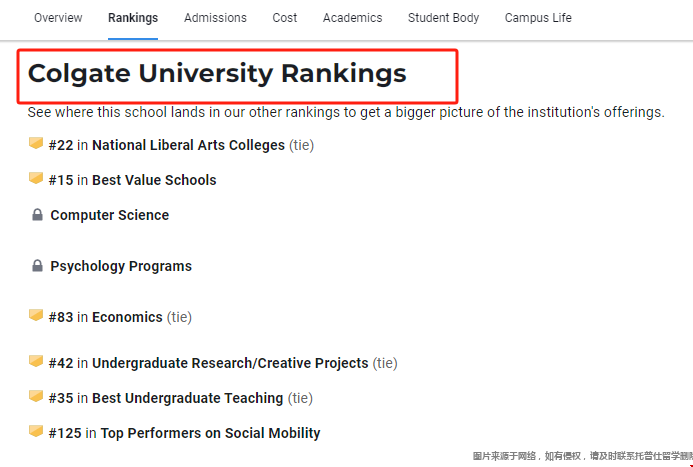Go to the Cost tab
Screen dimensions: 693x467
(285, 18)
